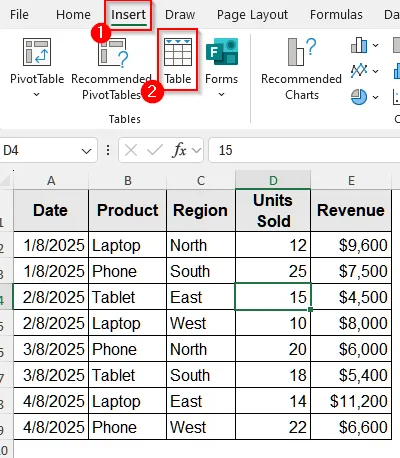Click East in the $11,200 row
The width and height of the screenshot is (400, 458).
click(x=201, y=401)
